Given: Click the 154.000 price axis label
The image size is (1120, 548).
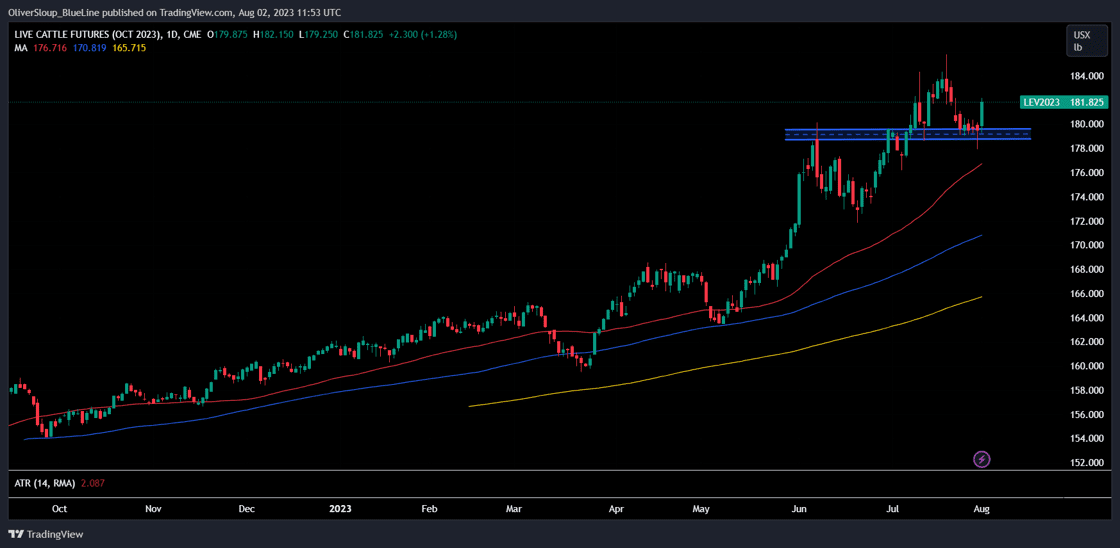Looking at the screenshot, I should pyautogui.click(x=1089, y=439).
